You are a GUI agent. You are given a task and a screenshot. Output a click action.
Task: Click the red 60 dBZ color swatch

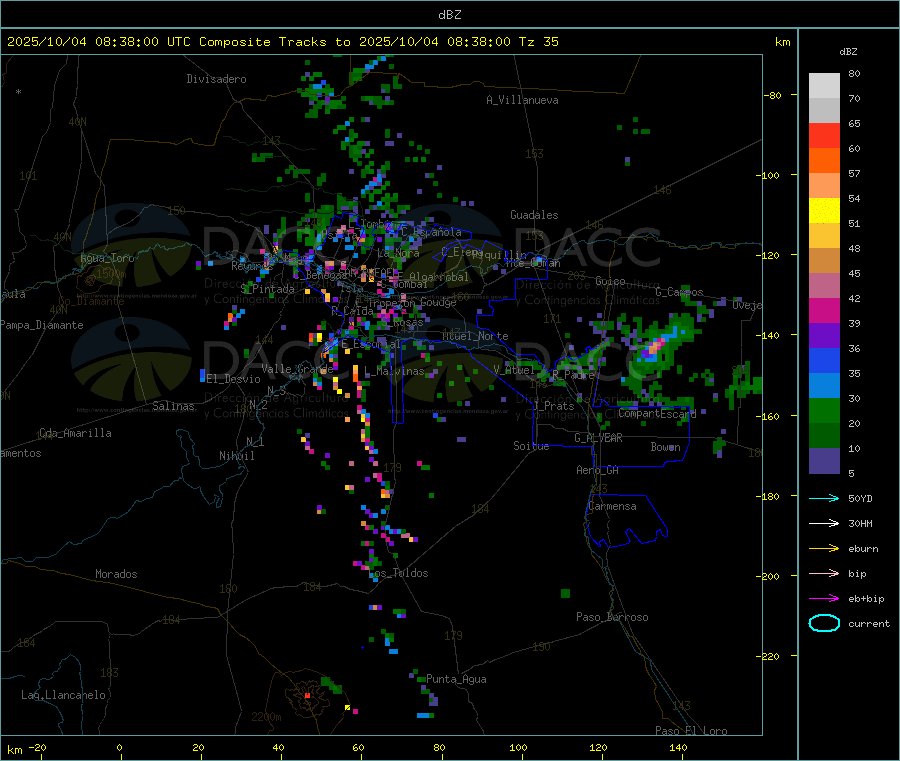[x=824, y=135]
